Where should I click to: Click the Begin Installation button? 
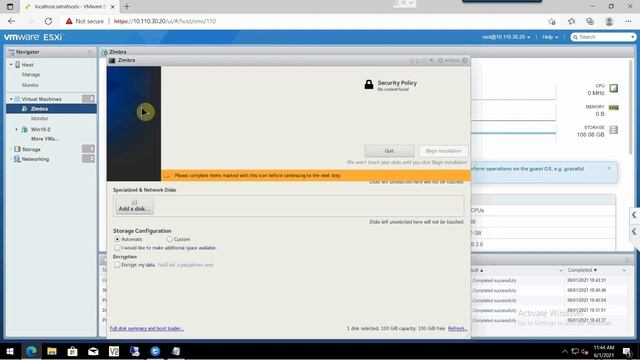coord(443,151)
